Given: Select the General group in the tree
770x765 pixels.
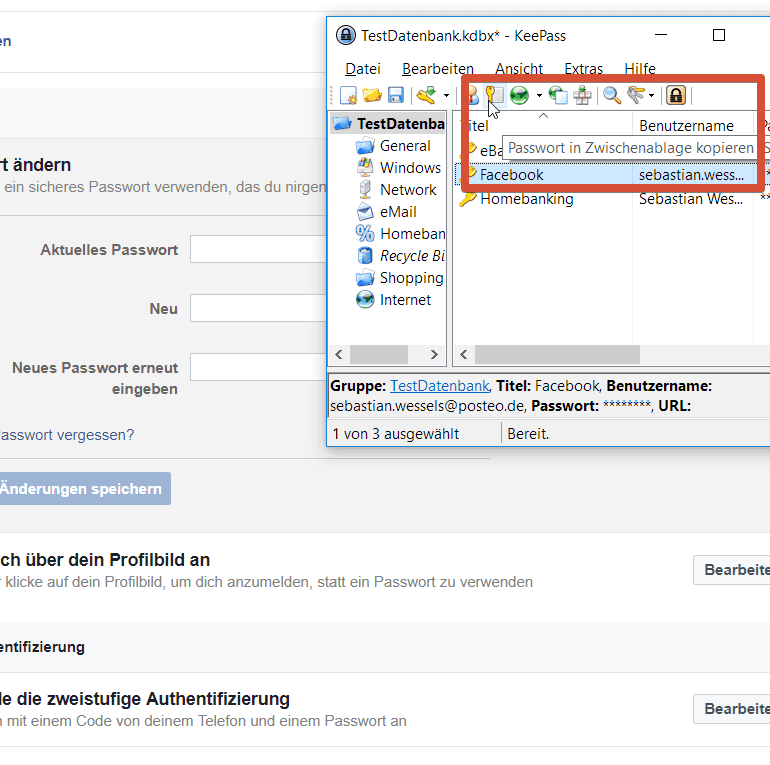Looking at the screenshot, I should point(405,146).
